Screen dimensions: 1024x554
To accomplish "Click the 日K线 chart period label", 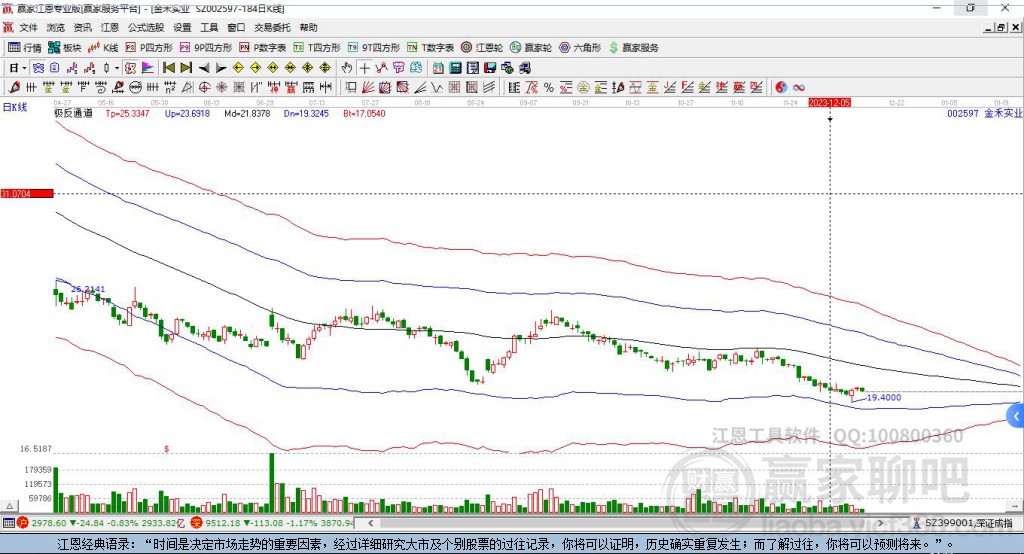I will coord(15,107).
